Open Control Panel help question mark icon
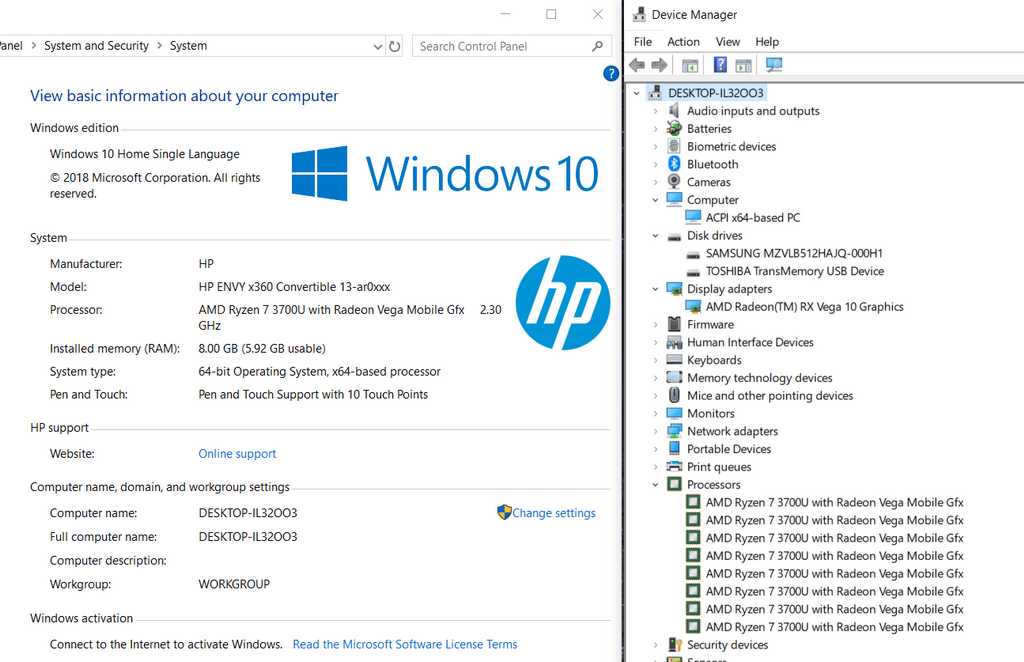Viewport: 1024px width, 662px height. 611,73
